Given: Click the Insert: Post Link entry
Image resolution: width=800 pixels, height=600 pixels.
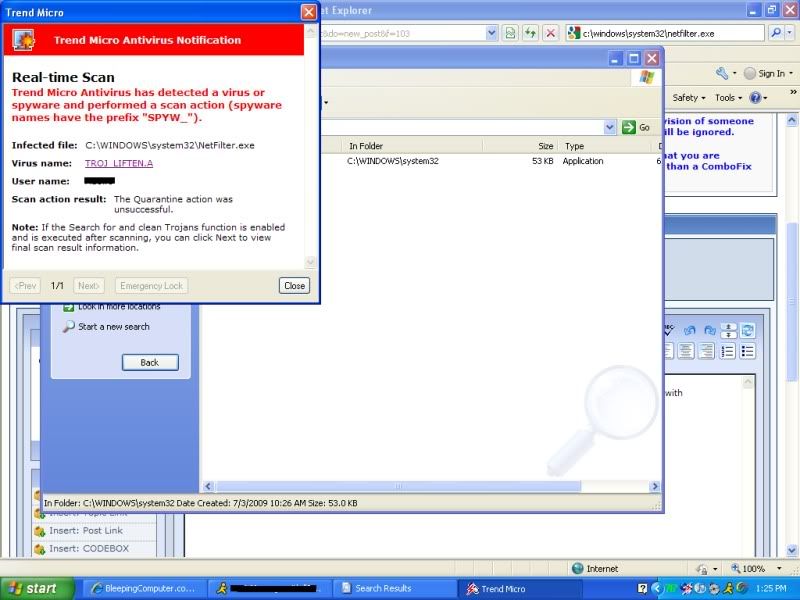Looking at the screenshot, I should (x=86, y=531).
